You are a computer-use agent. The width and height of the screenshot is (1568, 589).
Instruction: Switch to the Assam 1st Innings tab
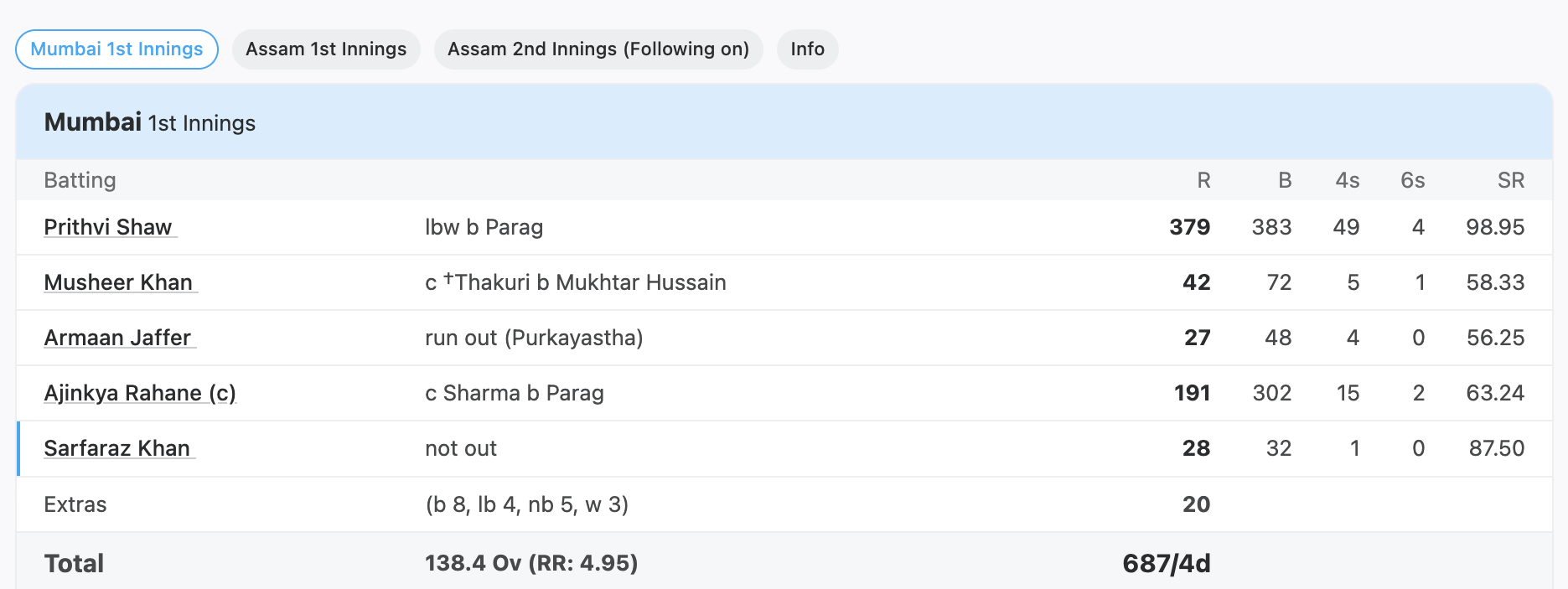point(326,49)
